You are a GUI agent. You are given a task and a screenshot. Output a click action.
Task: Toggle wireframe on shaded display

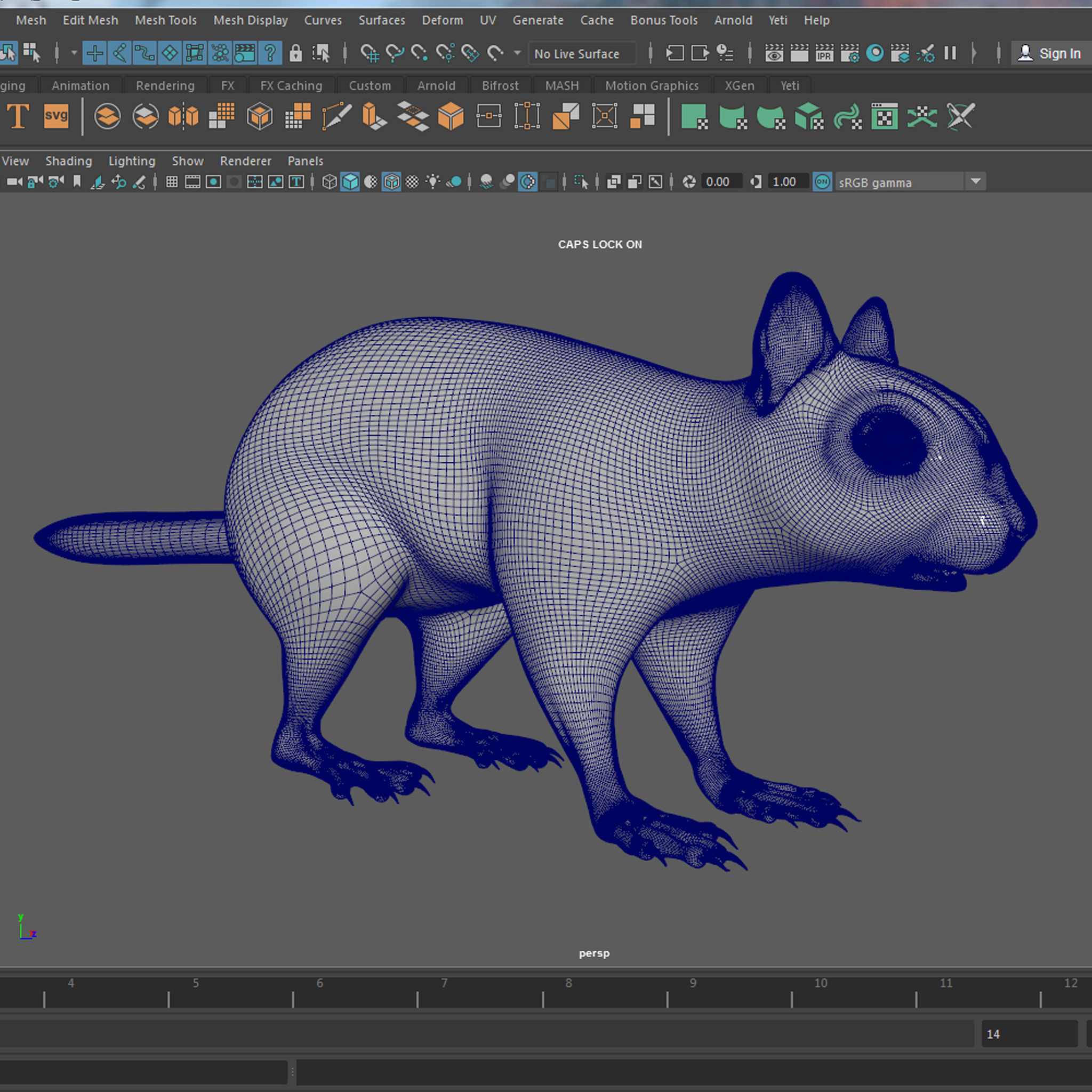tap(391, 182)
